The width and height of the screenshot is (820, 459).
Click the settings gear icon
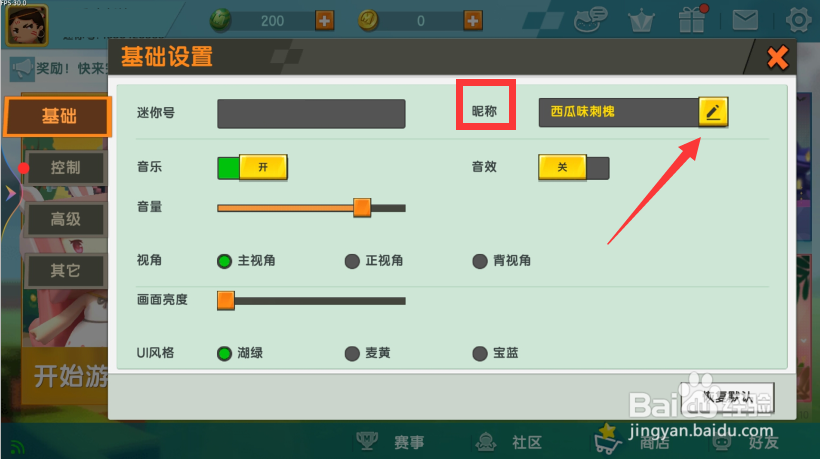click(798, 20)
